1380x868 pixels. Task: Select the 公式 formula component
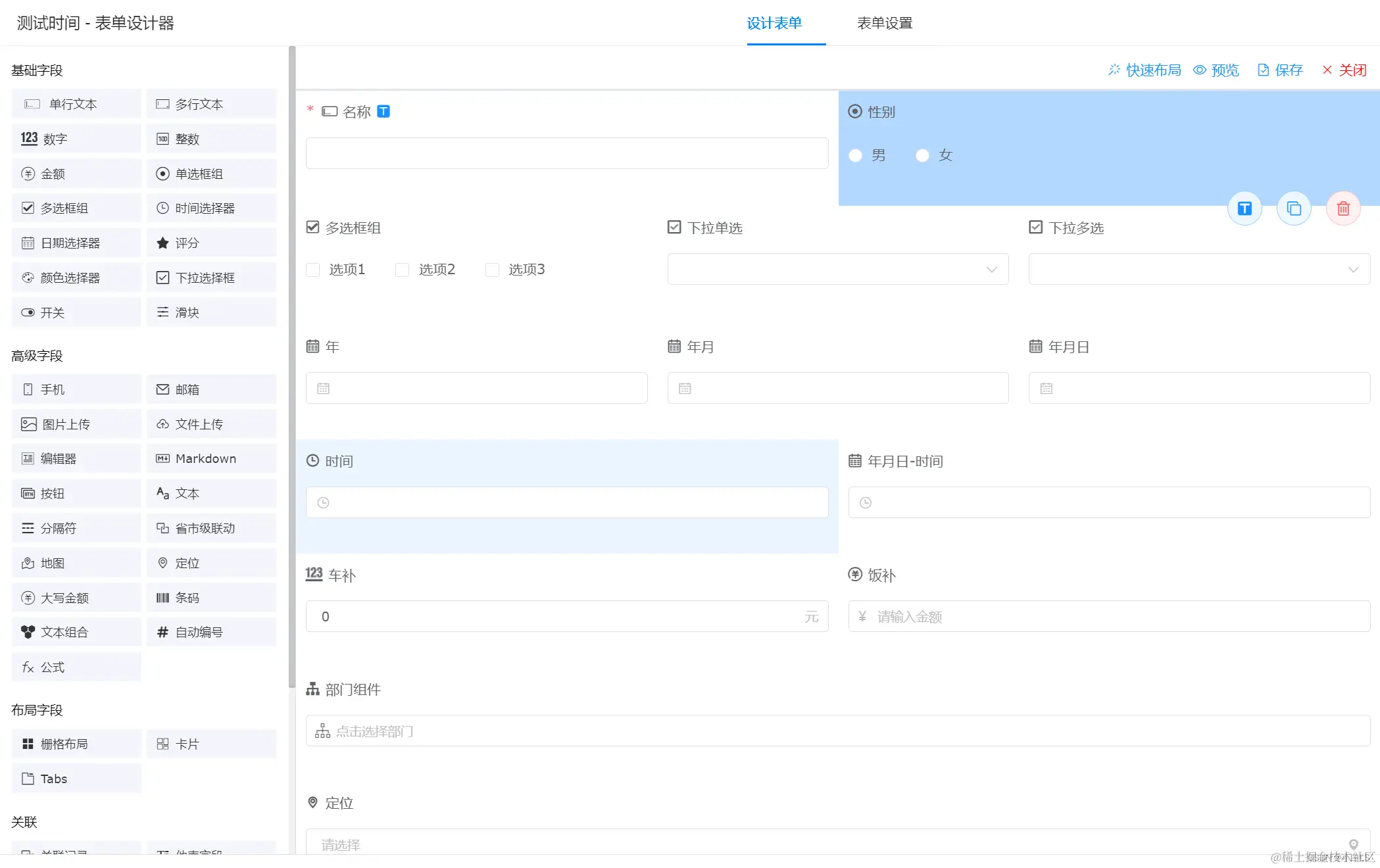pyautogui.click(x=76, y=667)
